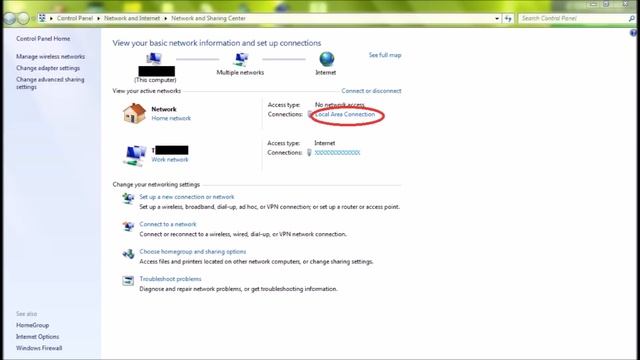
Task: Click Choose homegroup and sharing options
Action: click(x=193, y=251)
